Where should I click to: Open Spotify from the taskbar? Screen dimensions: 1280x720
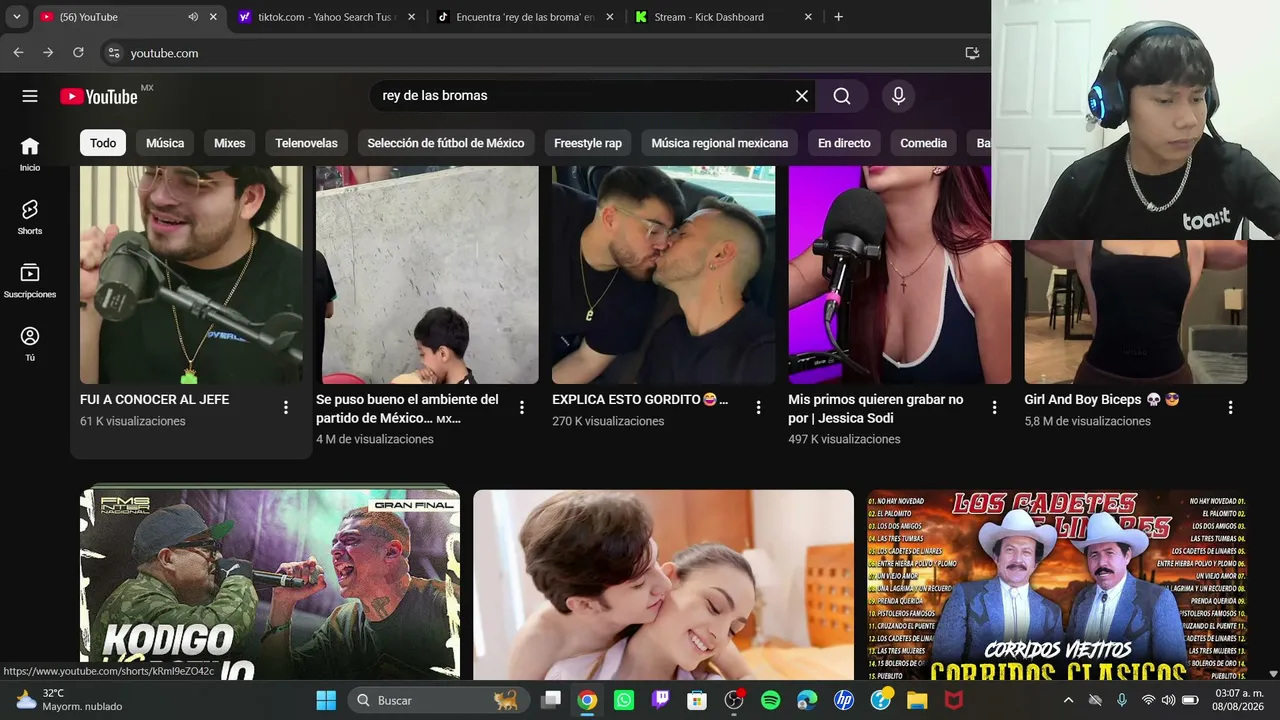point(770,700)
